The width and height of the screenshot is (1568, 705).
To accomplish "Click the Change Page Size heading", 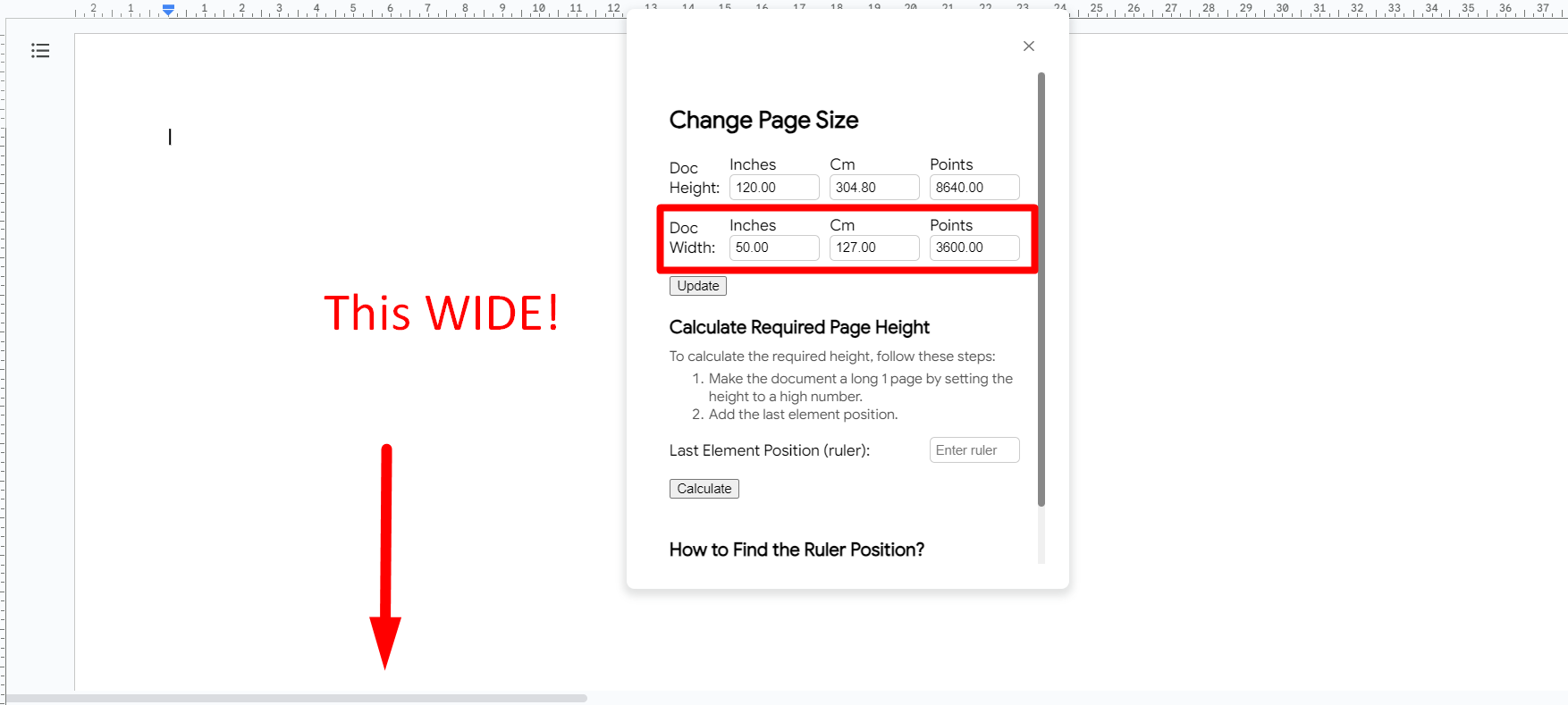I will (x=763, y=120).
